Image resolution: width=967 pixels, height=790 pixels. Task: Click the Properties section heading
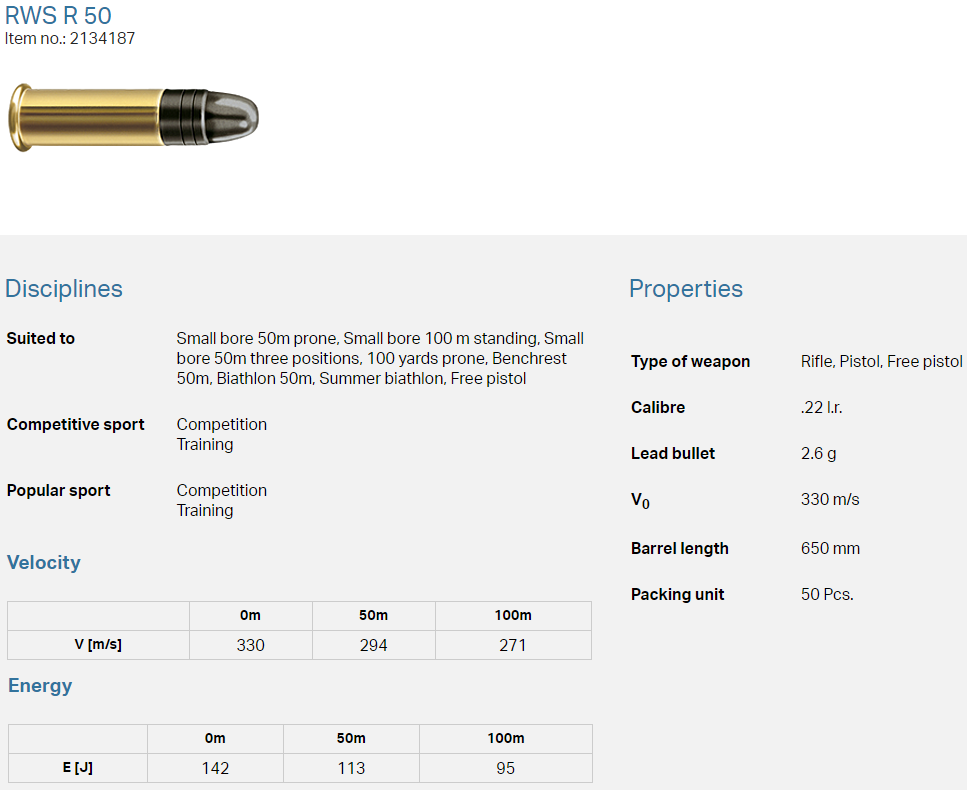[x=686, y=289]
